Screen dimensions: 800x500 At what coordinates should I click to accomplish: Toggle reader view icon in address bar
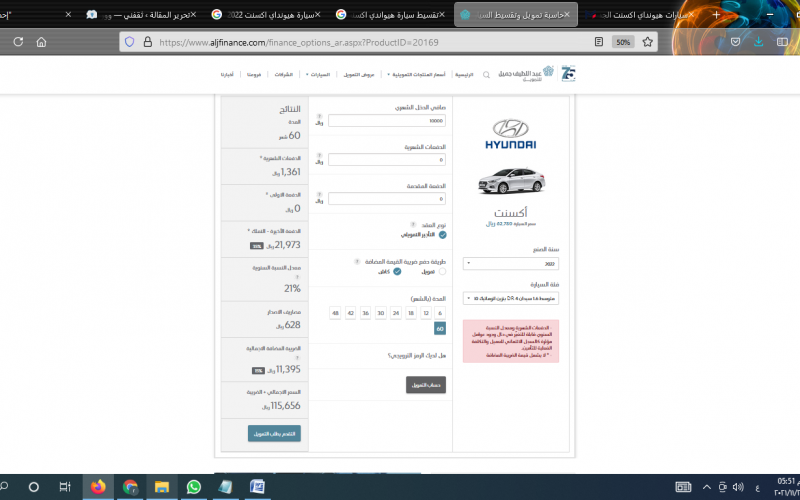pyautogui.click(x=599, y=42)
